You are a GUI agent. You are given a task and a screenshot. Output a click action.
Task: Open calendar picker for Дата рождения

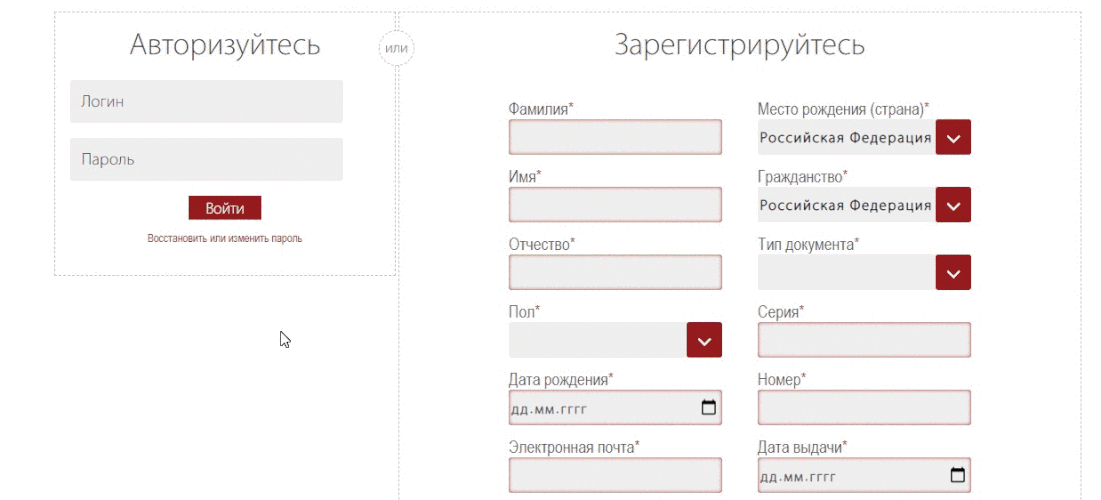pos(709,408)
